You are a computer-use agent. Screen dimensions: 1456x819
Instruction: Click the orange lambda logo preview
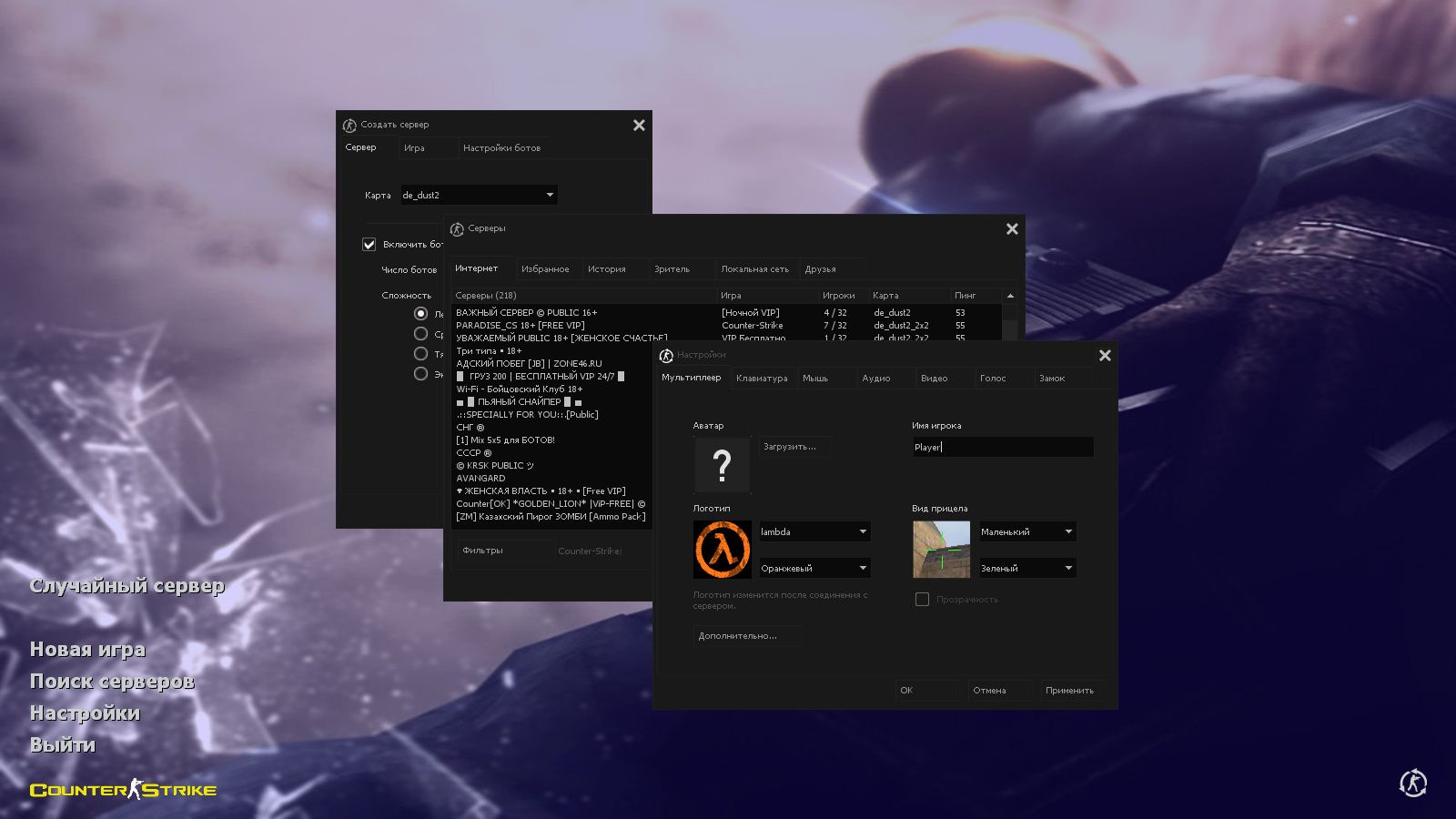pyautogui.click(x=722, y=550)
